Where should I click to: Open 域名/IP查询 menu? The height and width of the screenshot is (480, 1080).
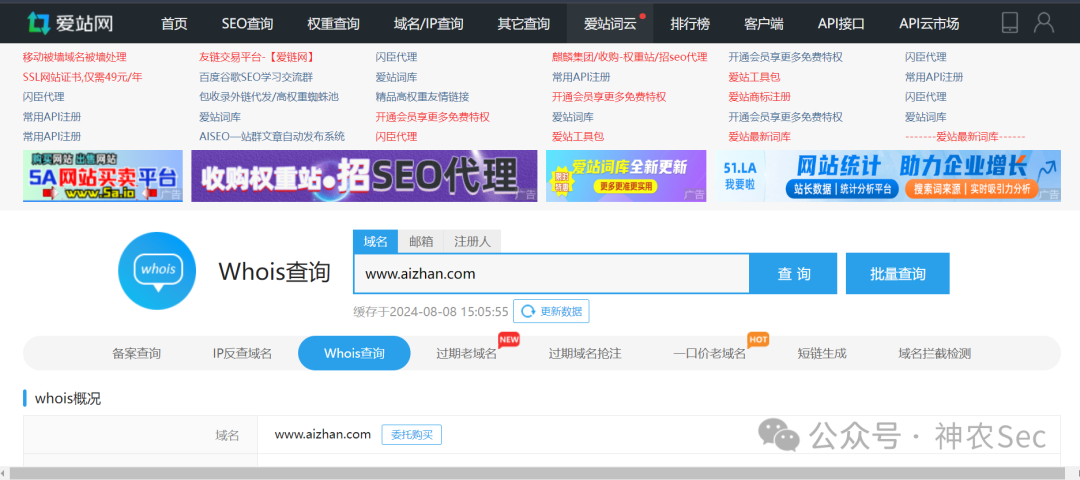(x=428, y=24)
